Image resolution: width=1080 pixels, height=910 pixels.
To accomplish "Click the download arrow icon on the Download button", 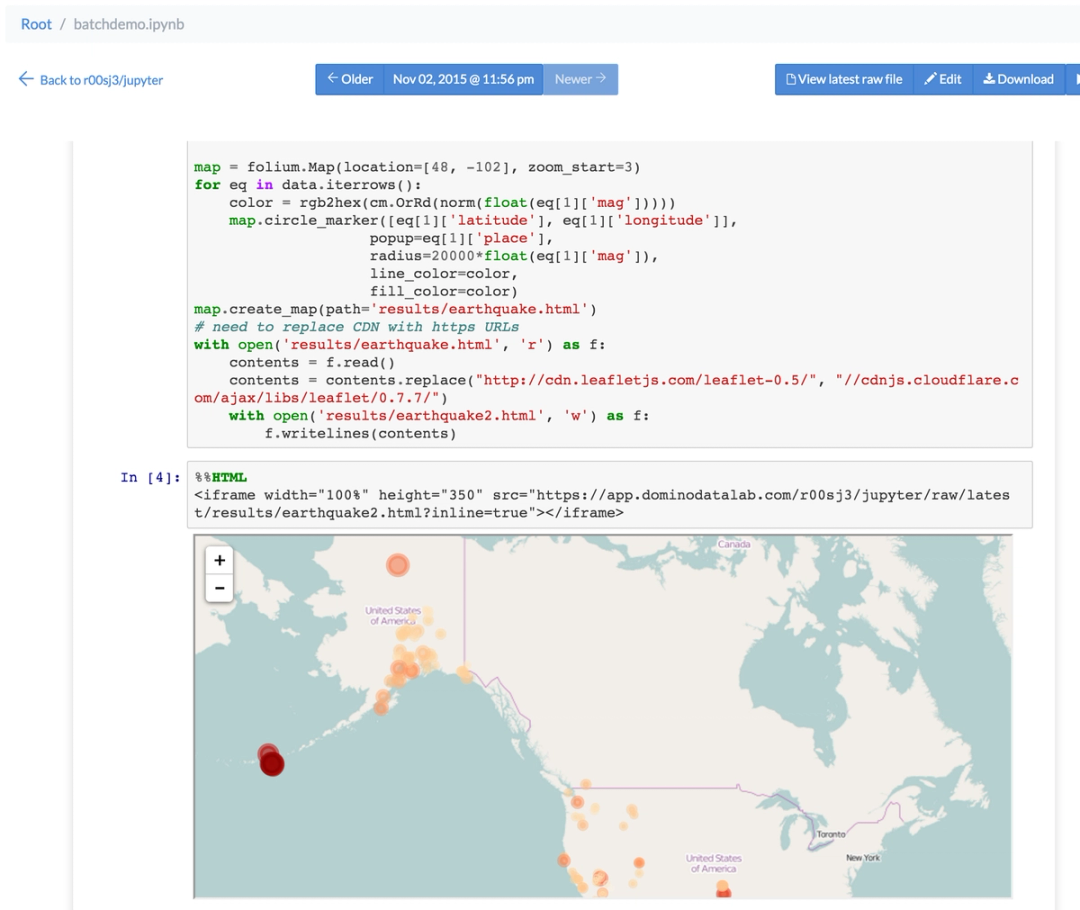I will 988,79.
